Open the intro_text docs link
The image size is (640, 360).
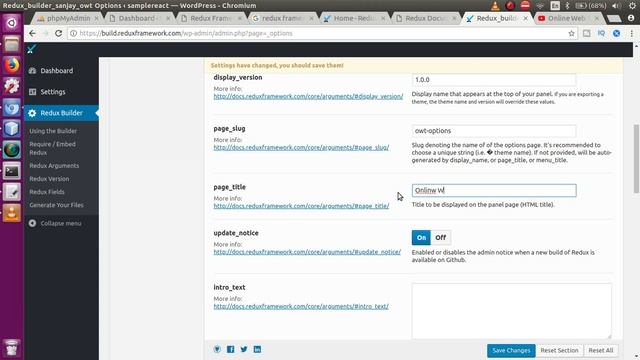point(301,306)
